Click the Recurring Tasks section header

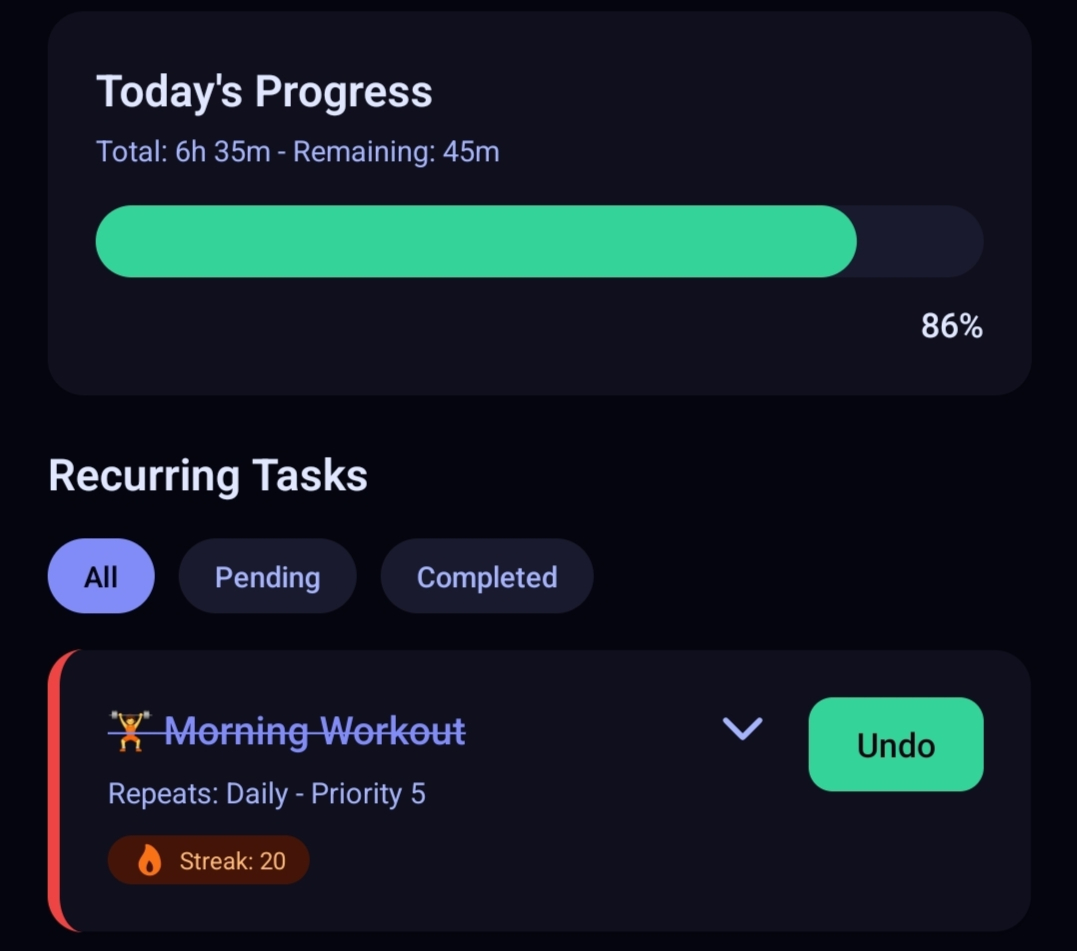pos(208,476)
